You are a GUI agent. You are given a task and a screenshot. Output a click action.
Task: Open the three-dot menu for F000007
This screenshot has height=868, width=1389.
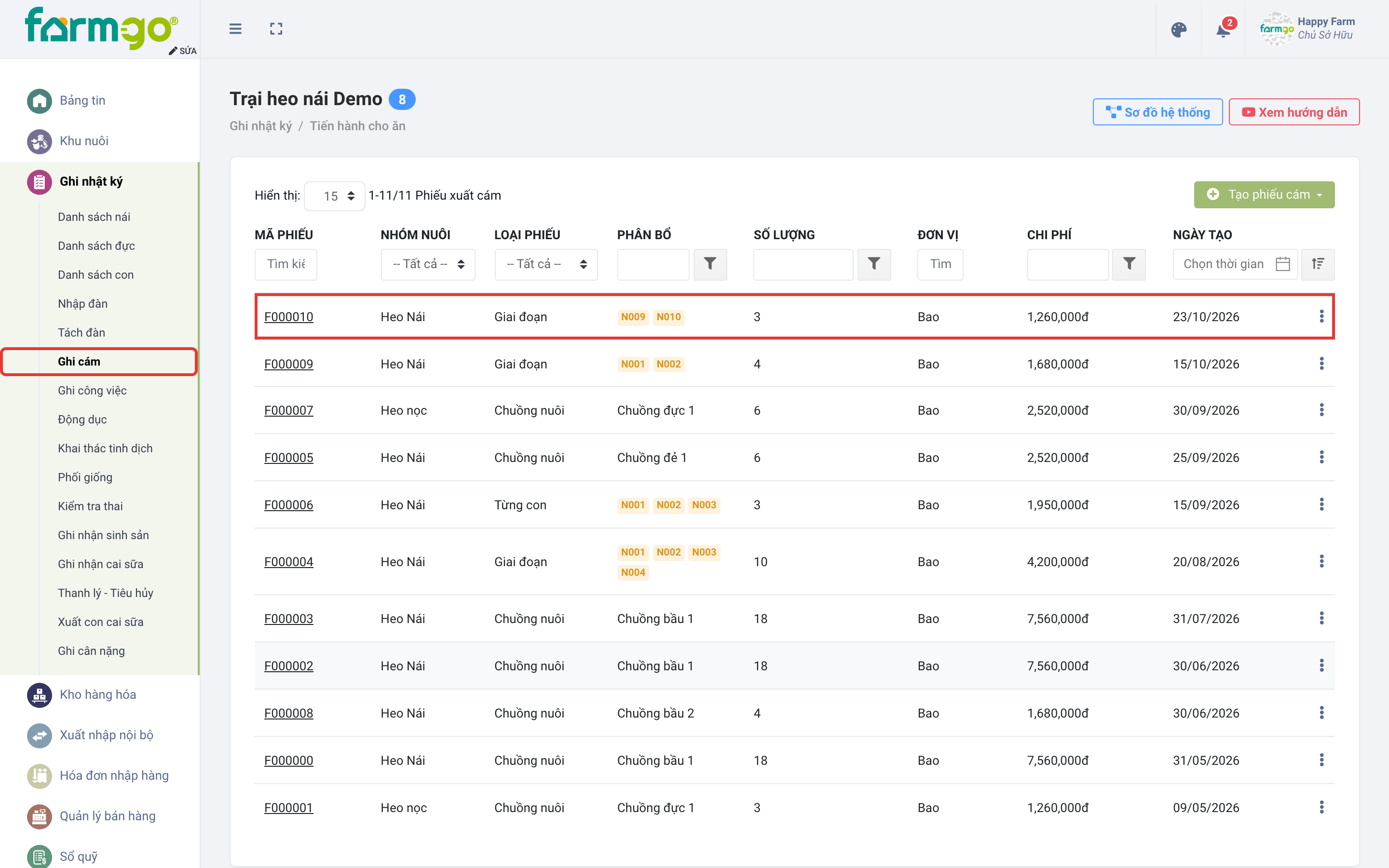point(1321,410)
